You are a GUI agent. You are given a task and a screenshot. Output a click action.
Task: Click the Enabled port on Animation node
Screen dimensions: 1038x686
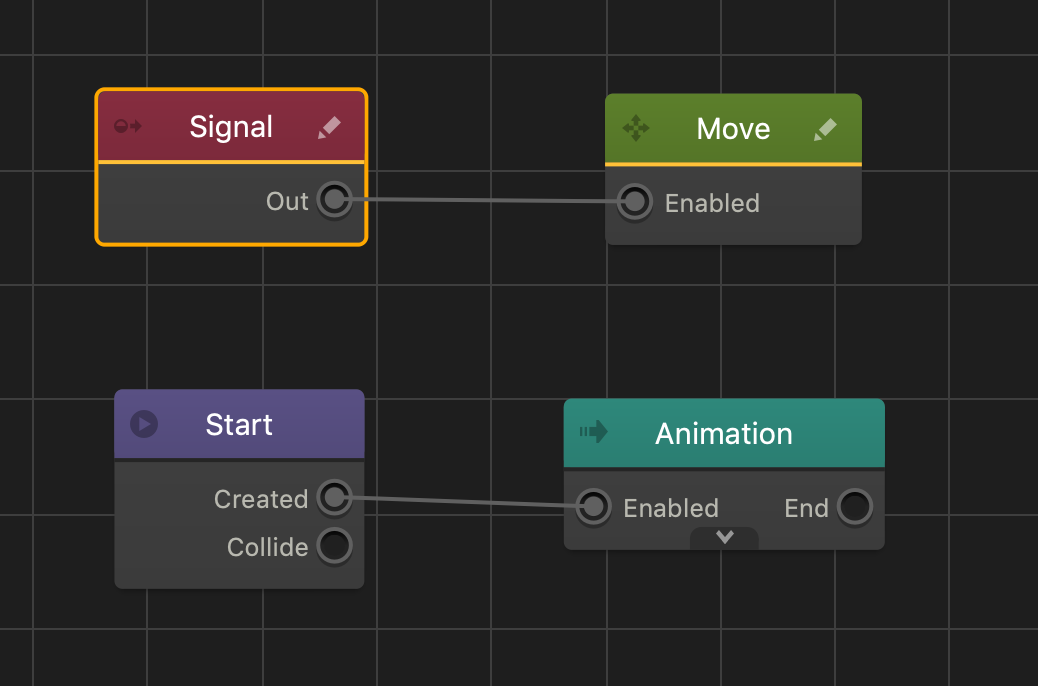click(593, 507)
